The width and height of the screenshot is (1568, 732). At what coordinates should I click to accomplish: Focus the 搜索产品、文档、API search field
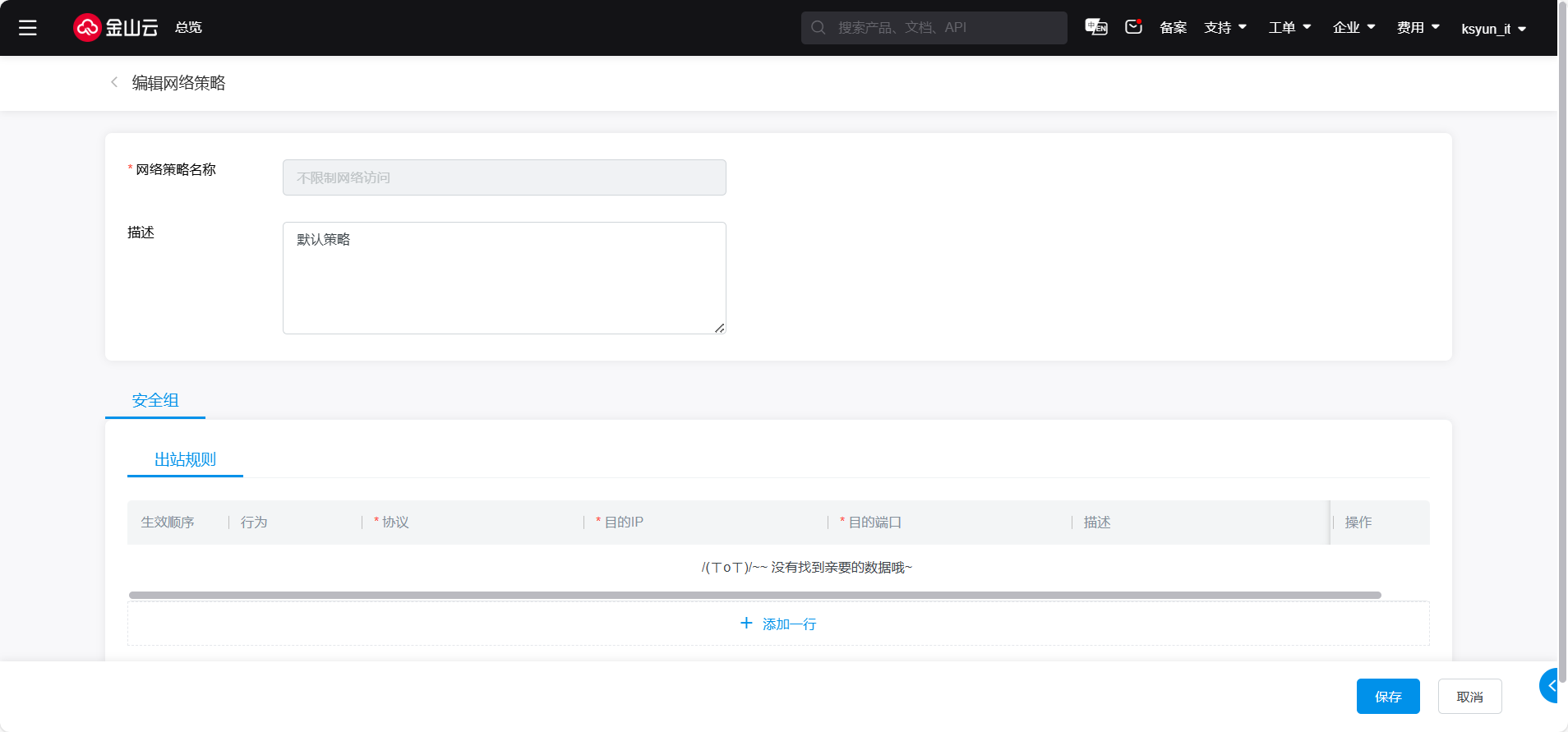934,28
